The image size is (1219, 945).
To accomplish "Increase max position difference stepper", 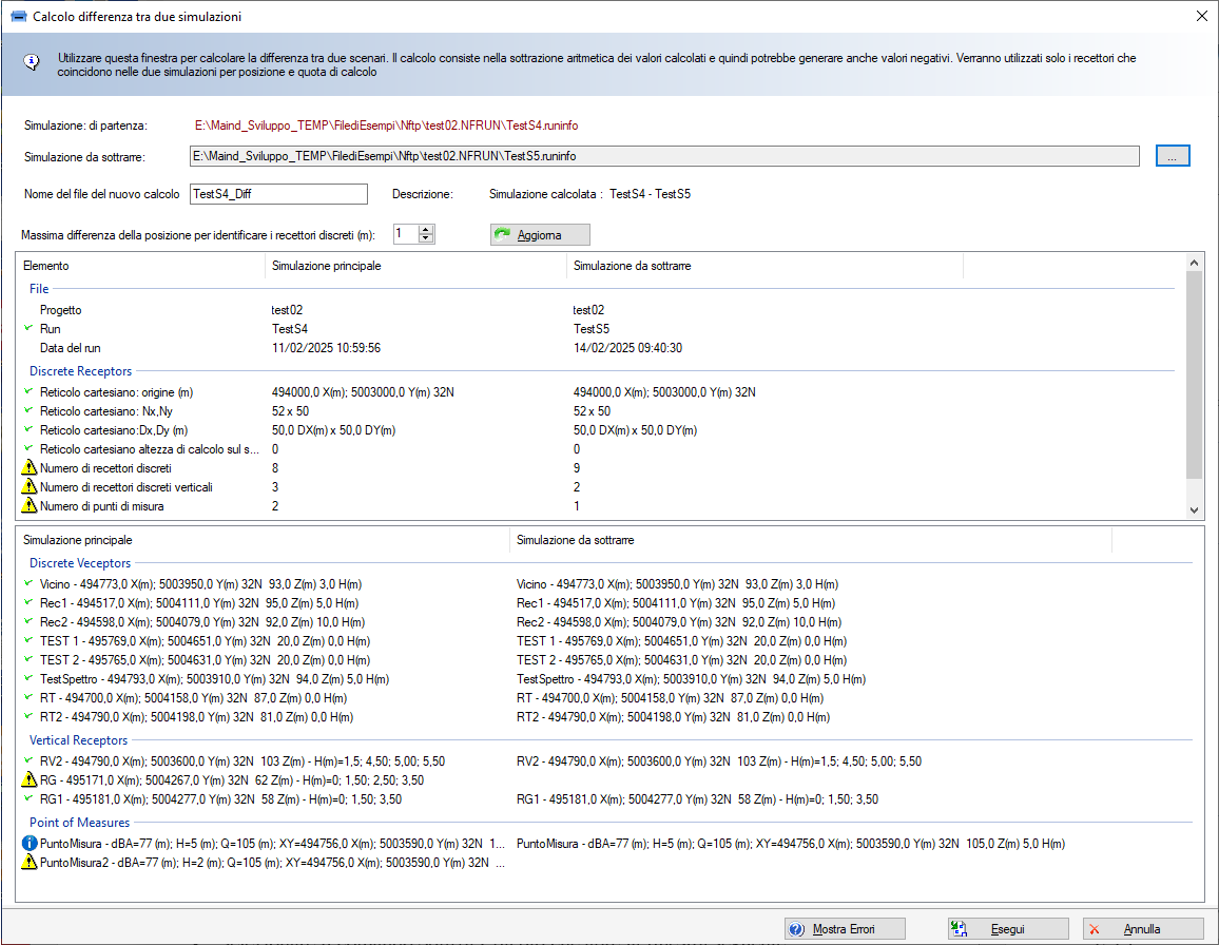I will tap(427, 229).
